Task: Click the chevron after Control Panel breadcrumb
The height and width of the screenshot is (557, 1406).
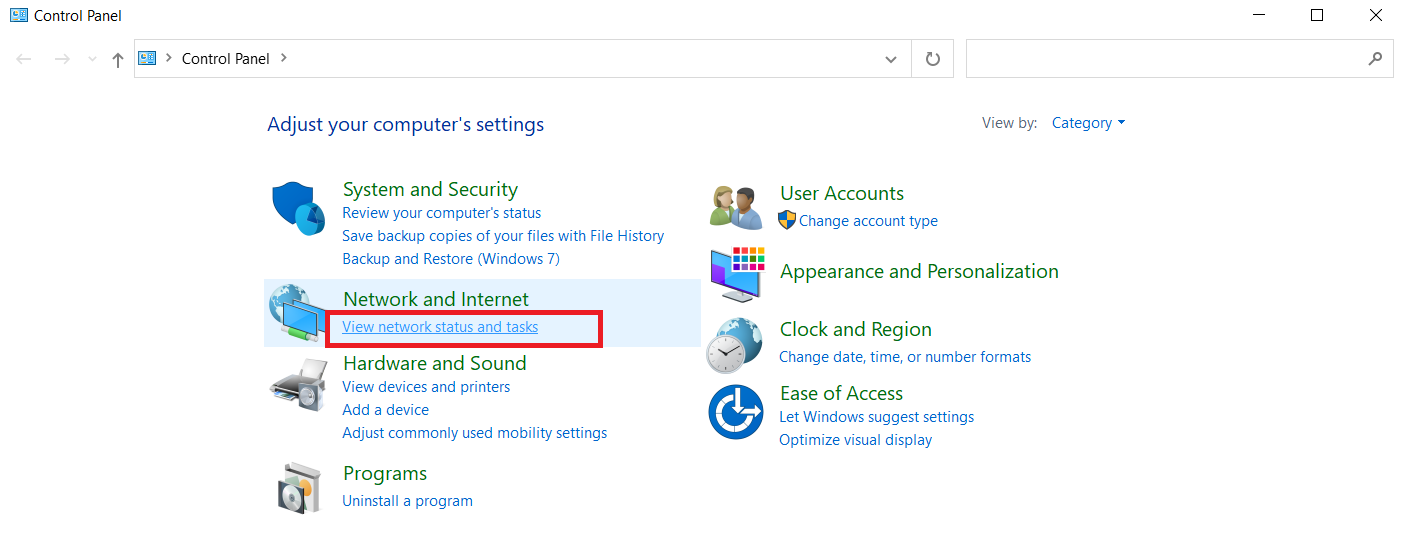Action: [x=284, y=58]
